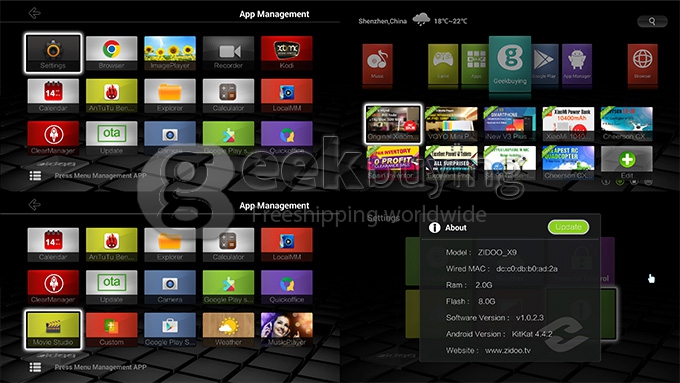Go back from lower App Management screen

pos(34,205)
